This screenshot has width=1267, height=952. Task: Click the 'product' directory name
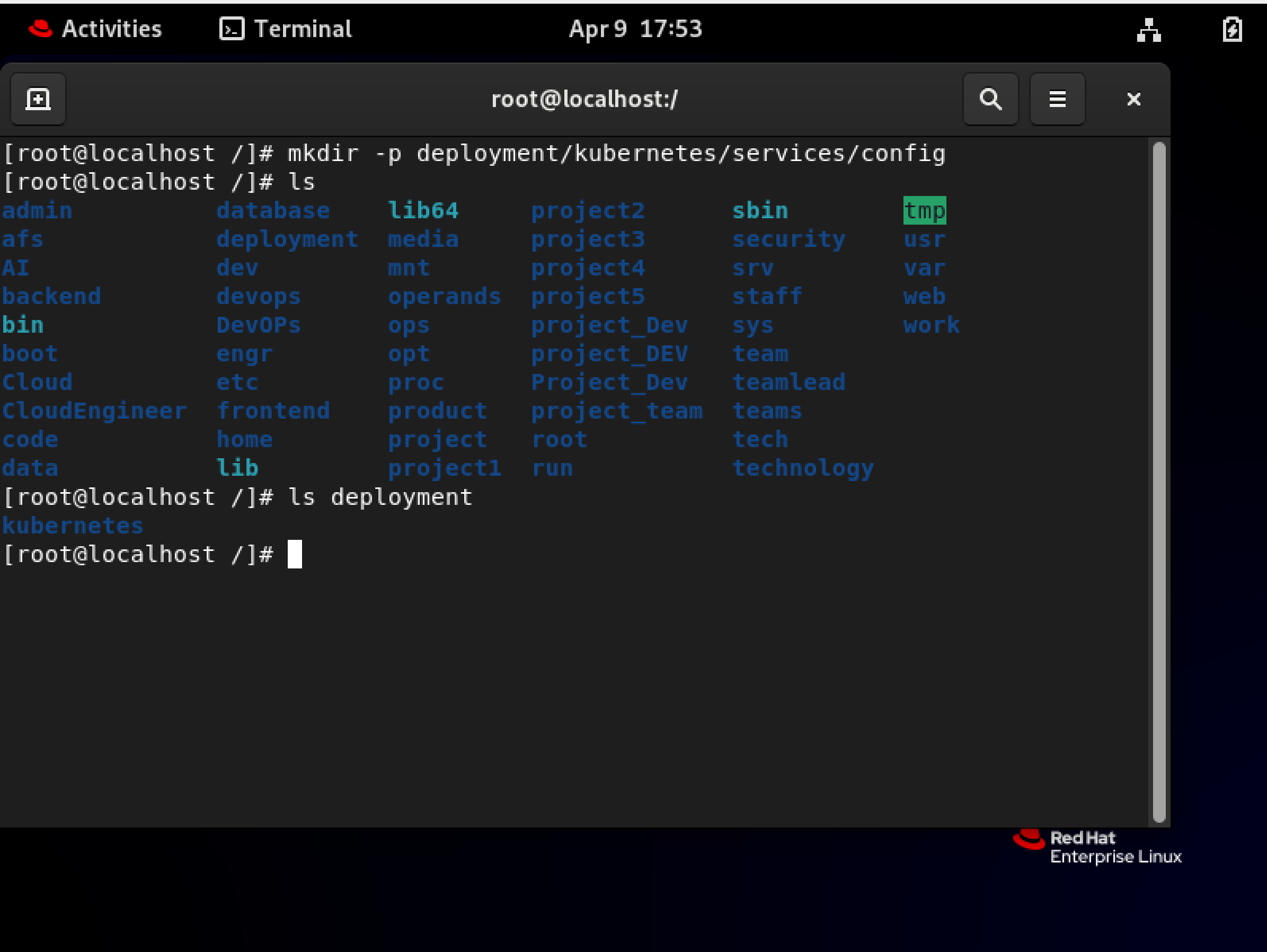438,411
